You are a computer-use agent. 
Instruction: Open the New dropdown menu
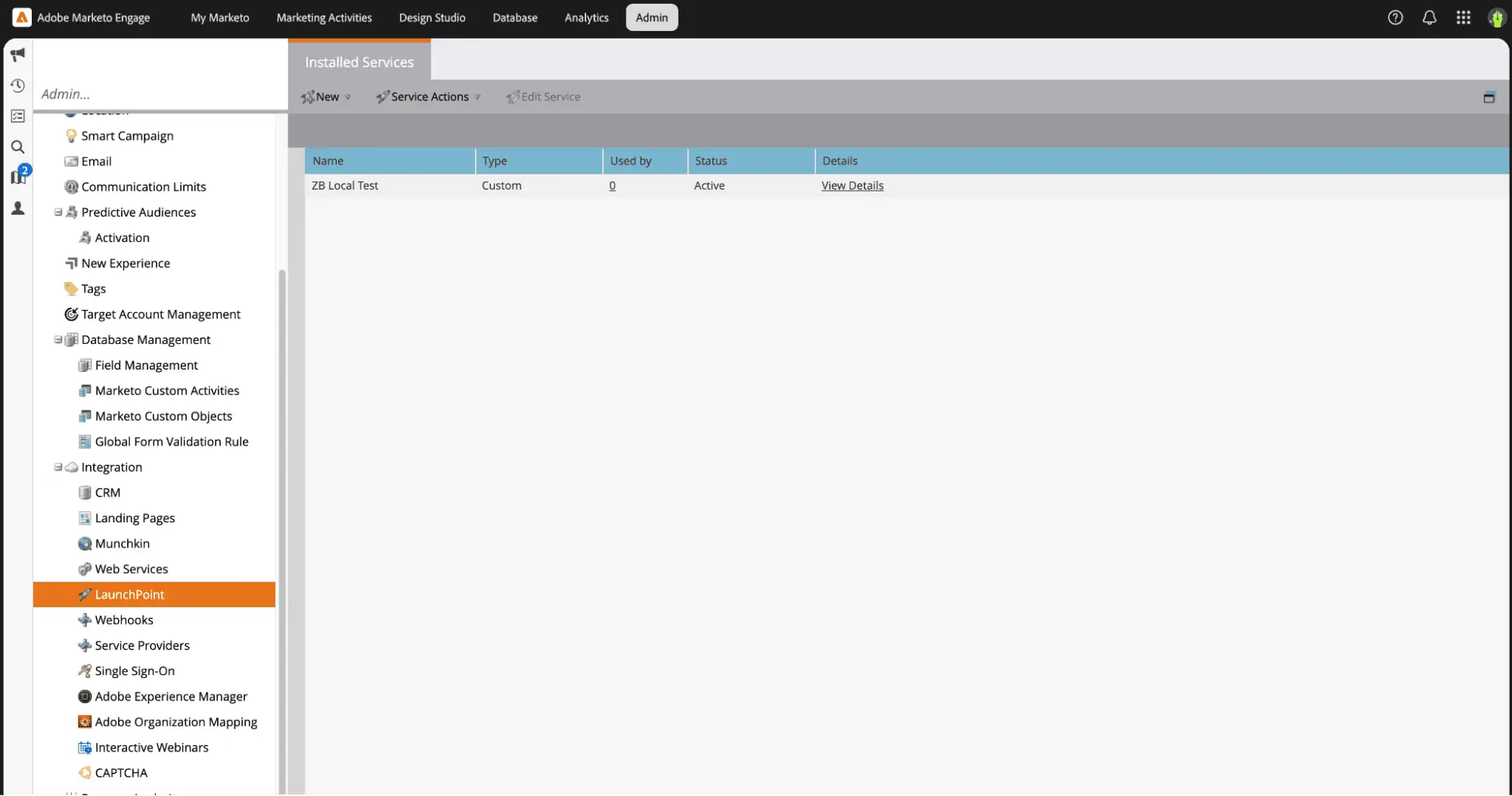327,97
